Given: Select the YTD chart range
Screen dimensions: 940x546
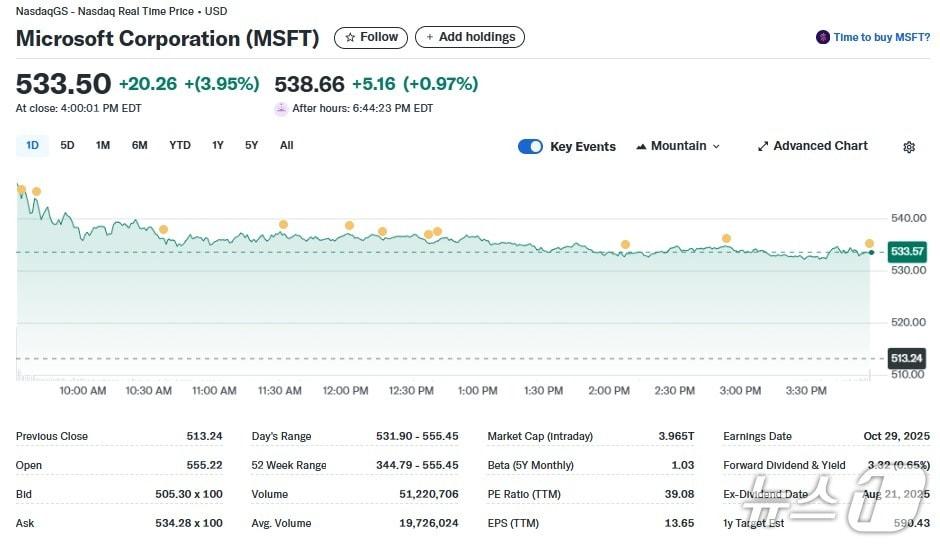Looking at the screenshot, I should [180, 146].
